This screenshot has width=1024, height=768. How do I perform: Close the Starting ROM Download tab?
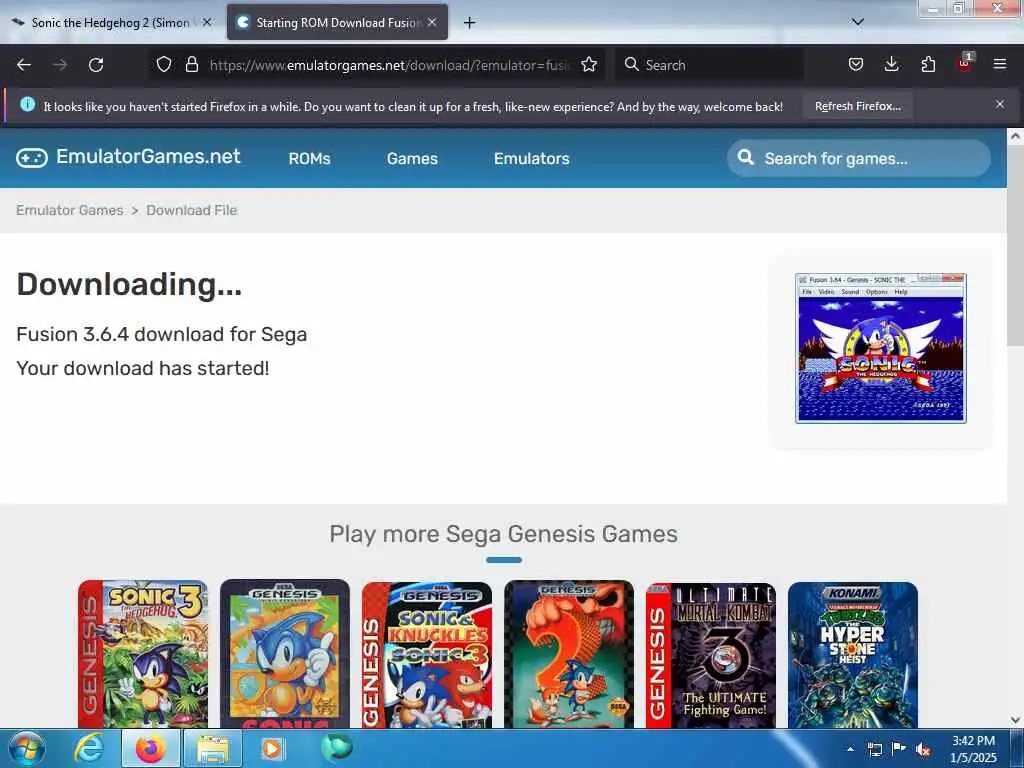[x=432, y=22]
